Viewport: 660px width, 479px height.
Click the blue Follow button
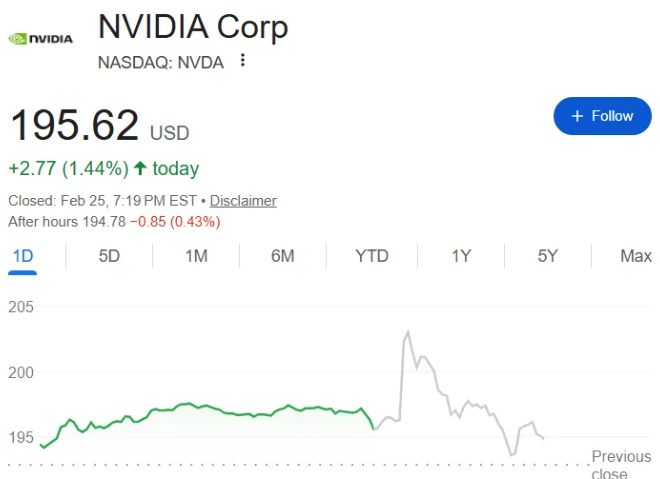[x=602, y=116]
